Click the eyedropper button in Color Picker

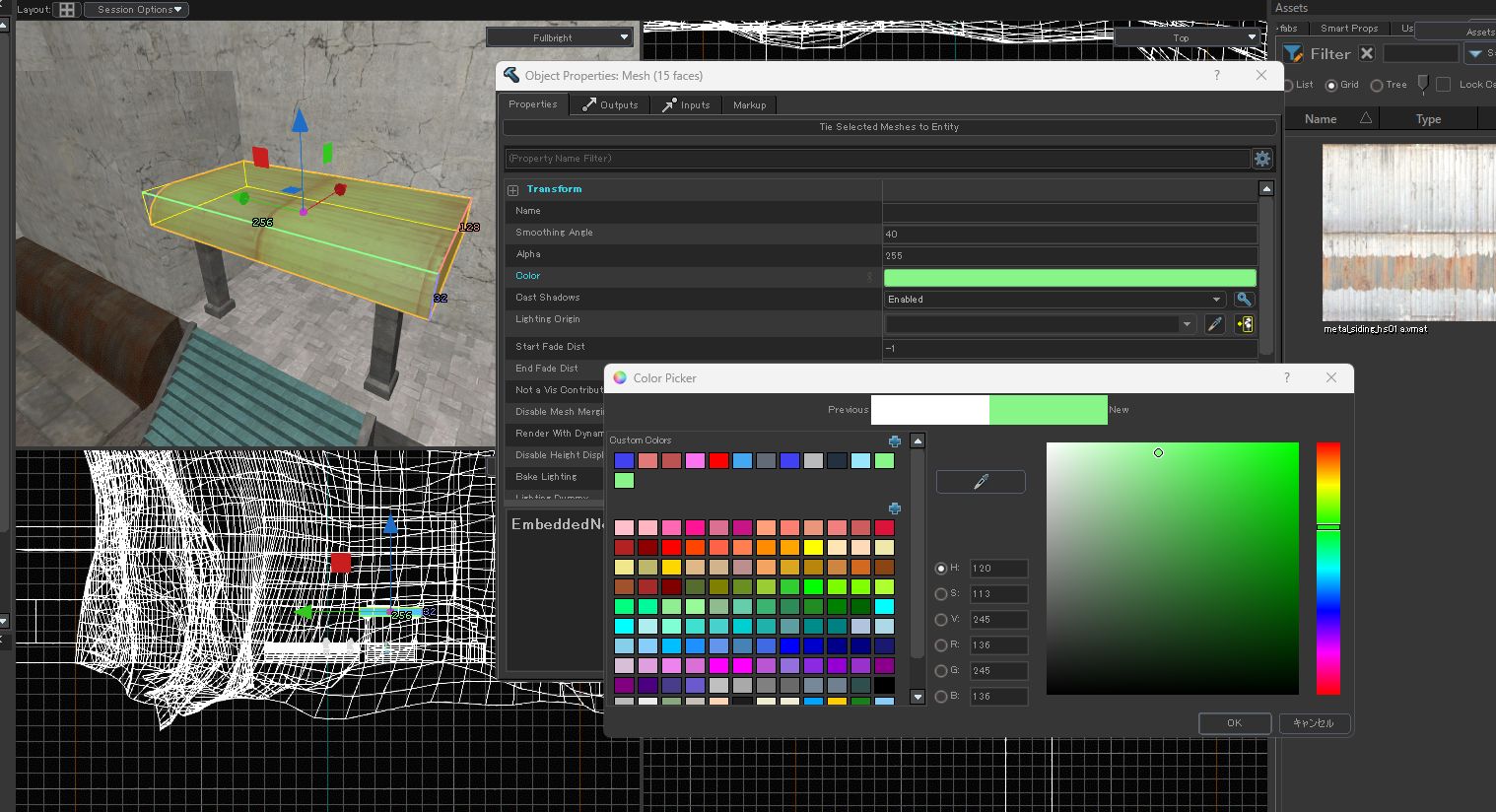coord(980,481)
